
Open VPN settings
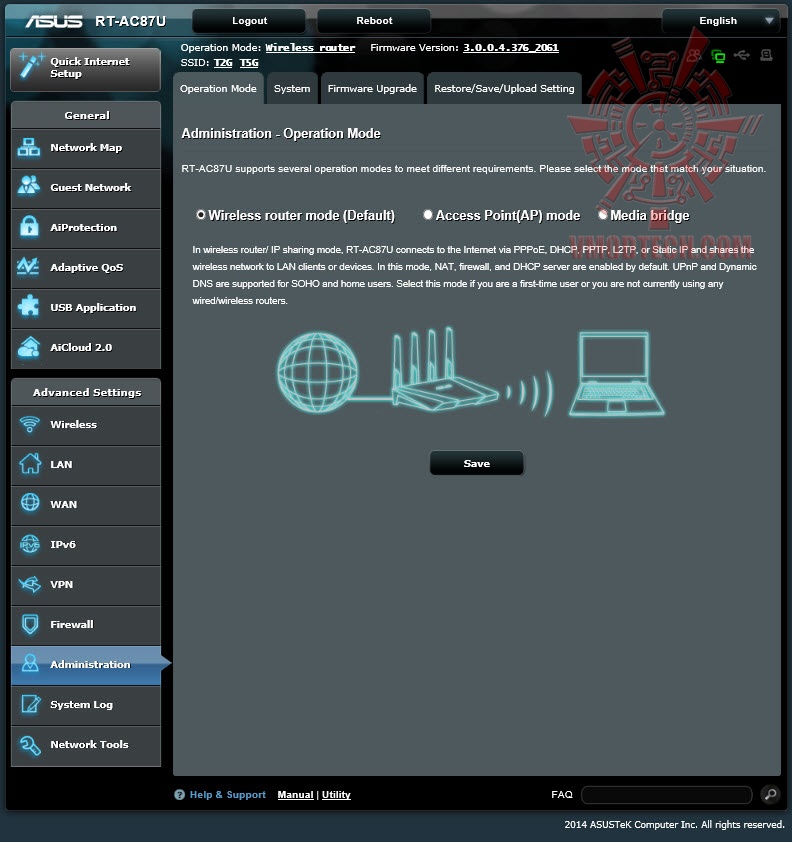pyautogui.click(x=85, y=585)
